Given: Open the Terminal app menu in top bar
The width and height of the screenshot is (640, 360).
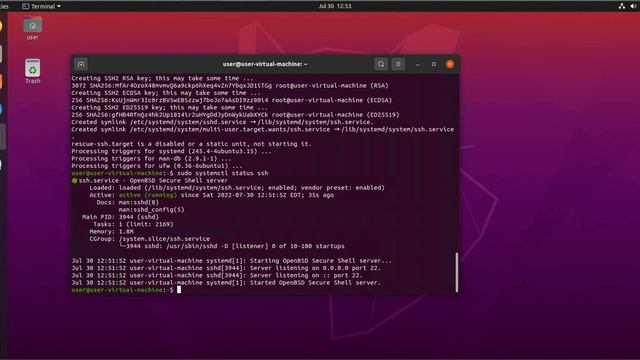Looking at the screenshot, I should 42,6.
